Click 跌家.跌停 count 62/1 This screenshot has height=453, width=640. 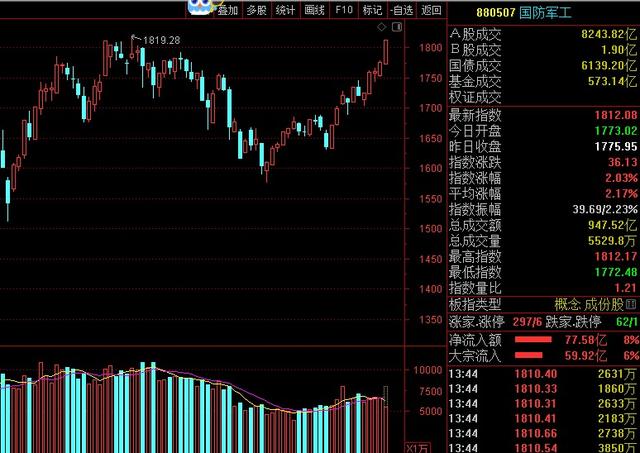pos(627,322)
